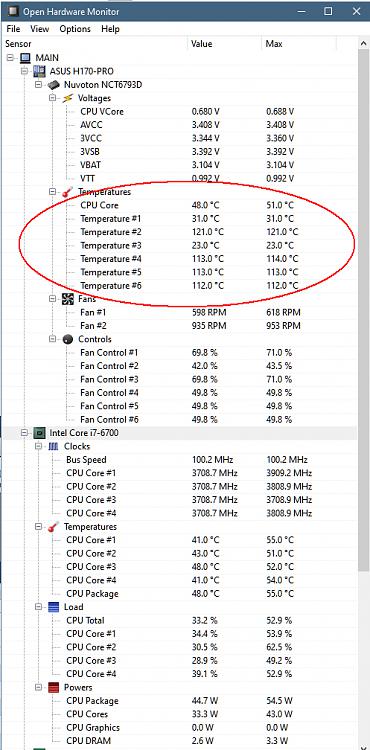Select the CPU VCore row

click(179, 111)
